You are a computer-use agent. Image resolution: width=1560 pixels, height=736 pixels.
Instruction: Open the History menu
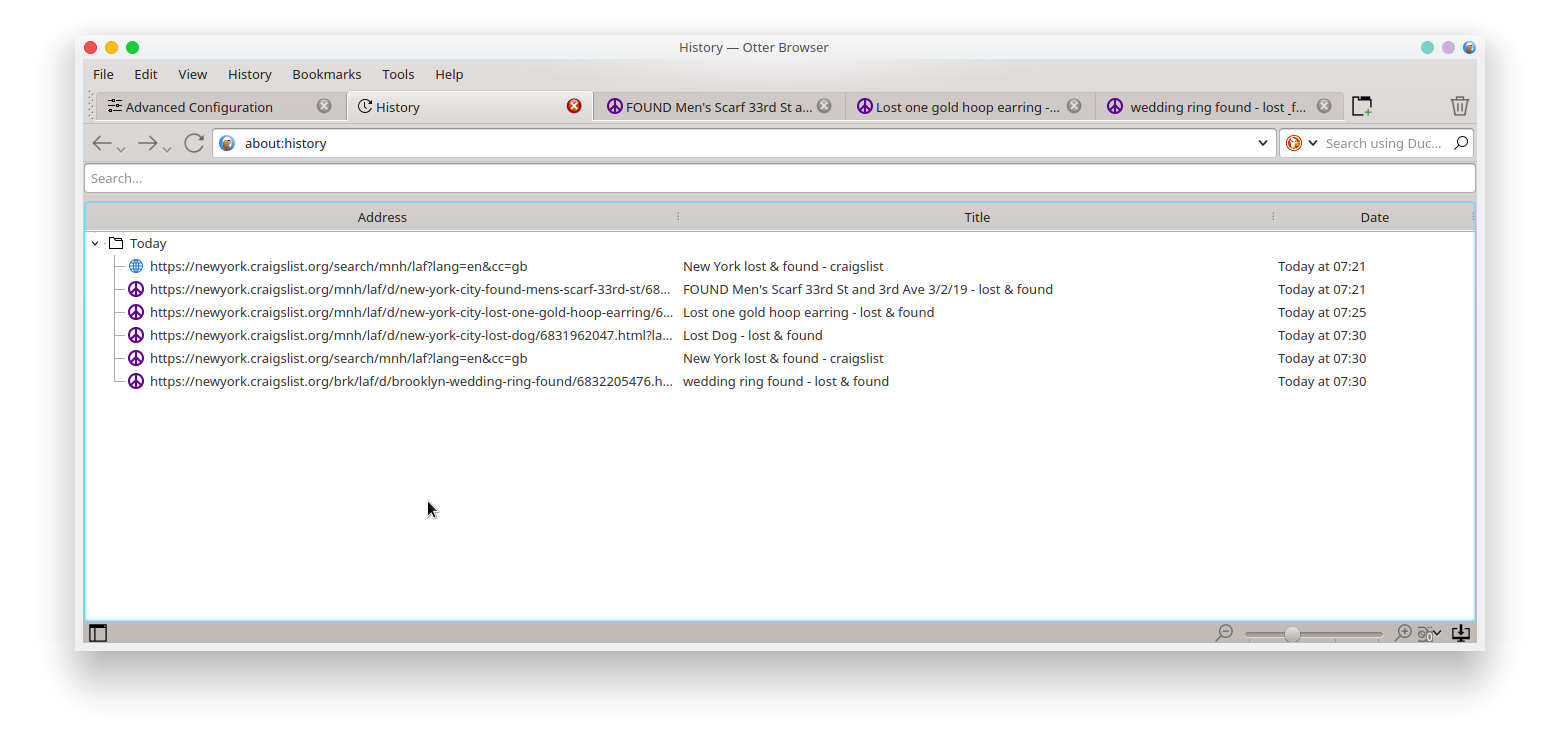[250, 74]
